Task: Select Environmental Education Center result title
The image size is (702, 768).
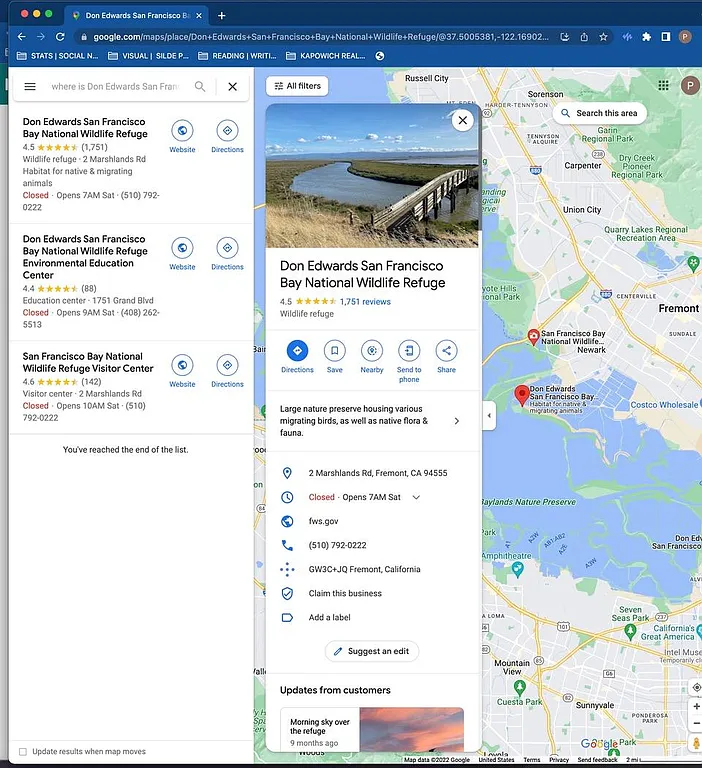Action: [85, 257]
